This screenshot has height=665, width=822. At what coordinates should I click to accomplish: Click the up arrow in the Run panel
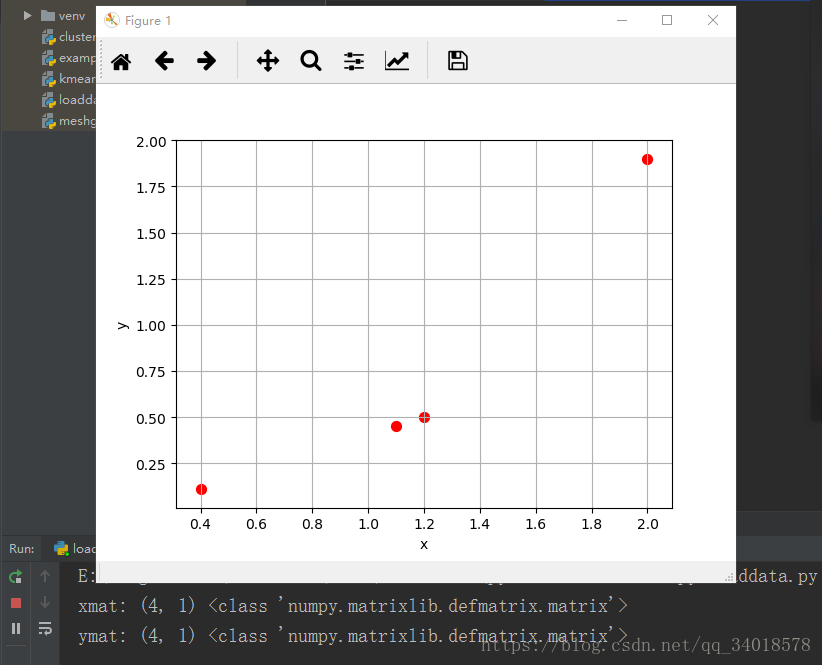(45, 576)
